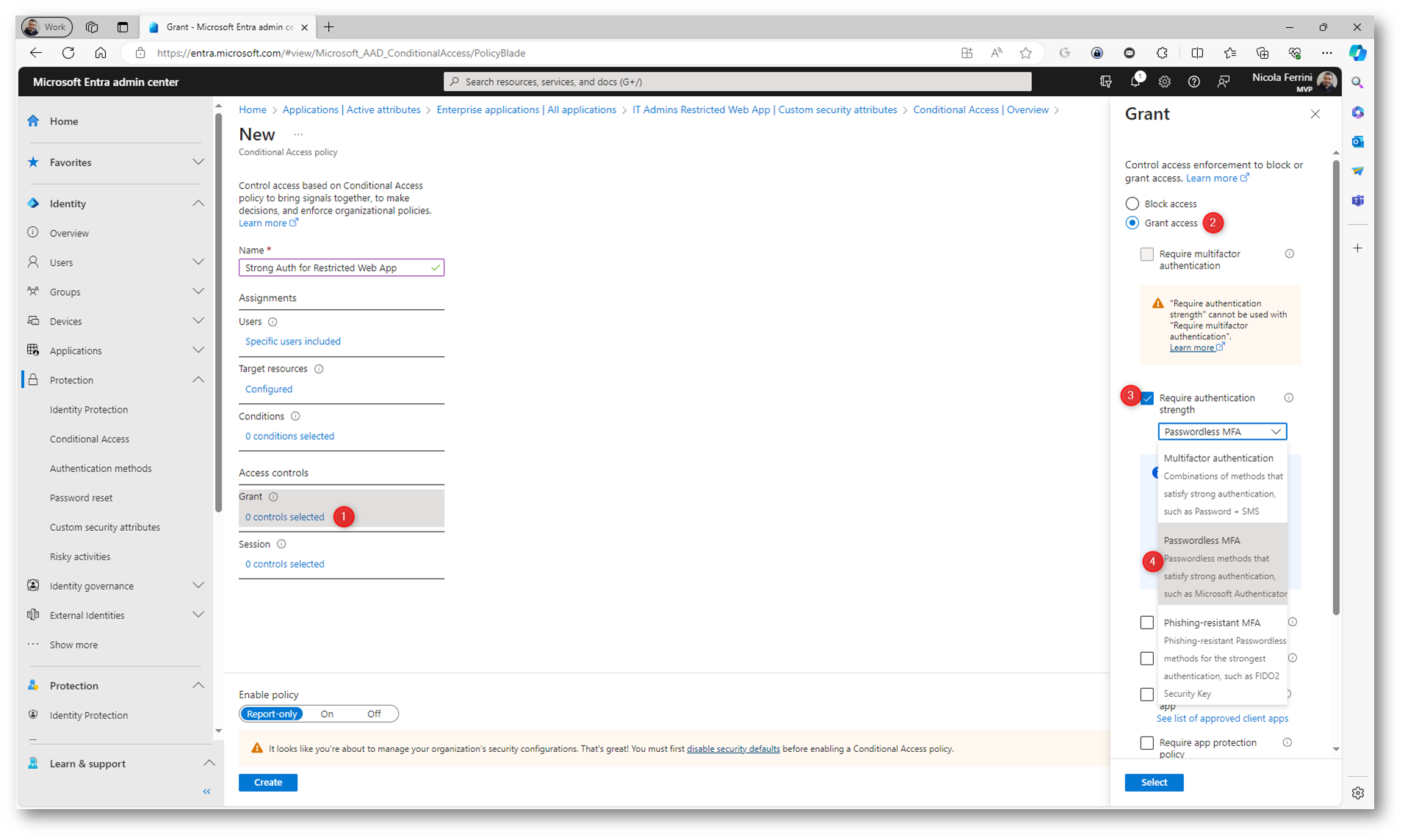Expand the Applications menu
1405x840 pixels.
point(198,350)
